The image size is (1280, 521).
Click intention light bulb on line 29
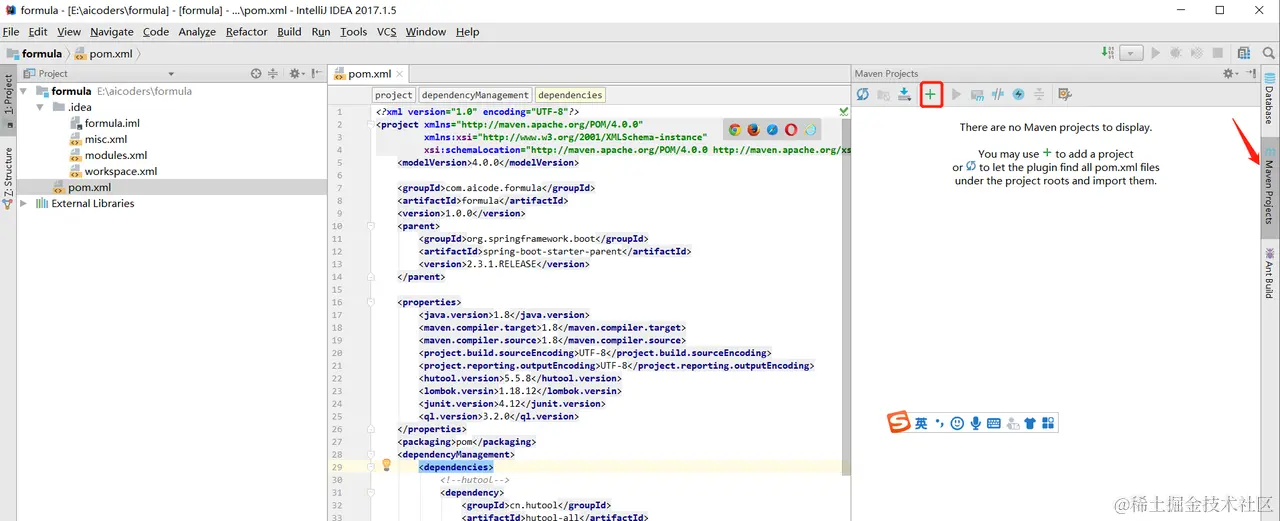386,465
